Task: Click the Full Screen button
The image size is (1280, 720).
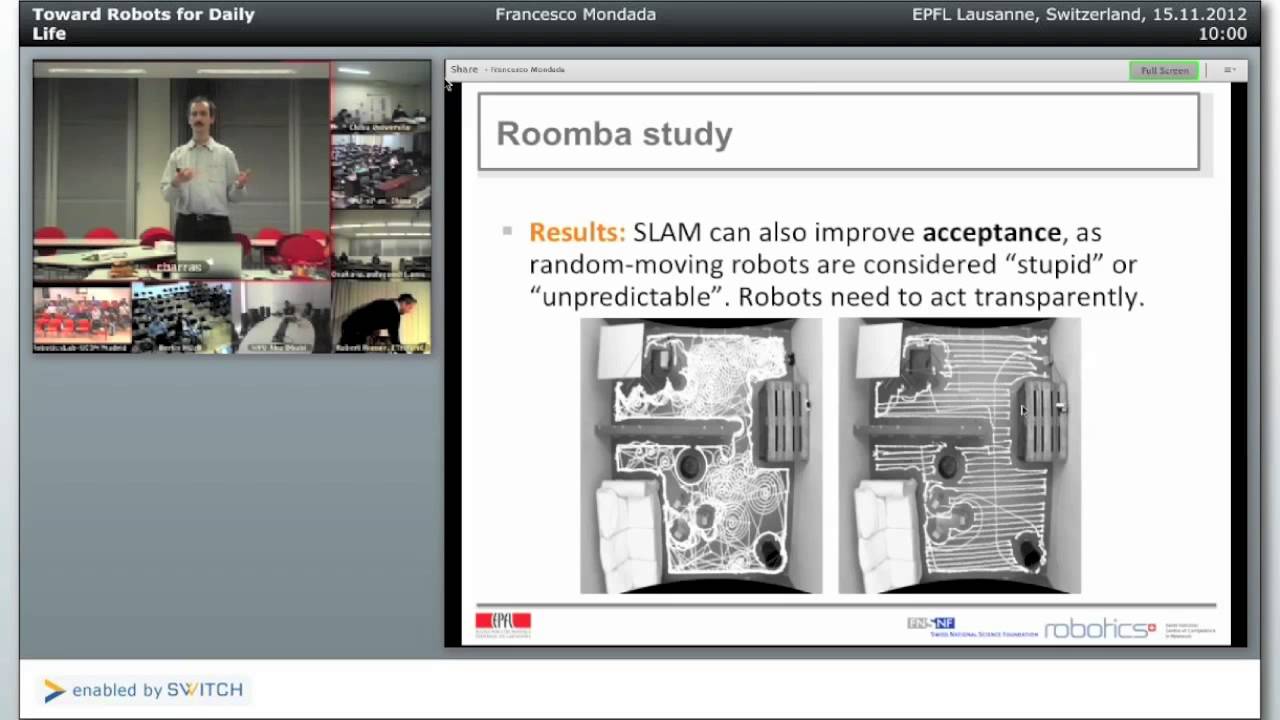Action: [x=1164, y=70]
